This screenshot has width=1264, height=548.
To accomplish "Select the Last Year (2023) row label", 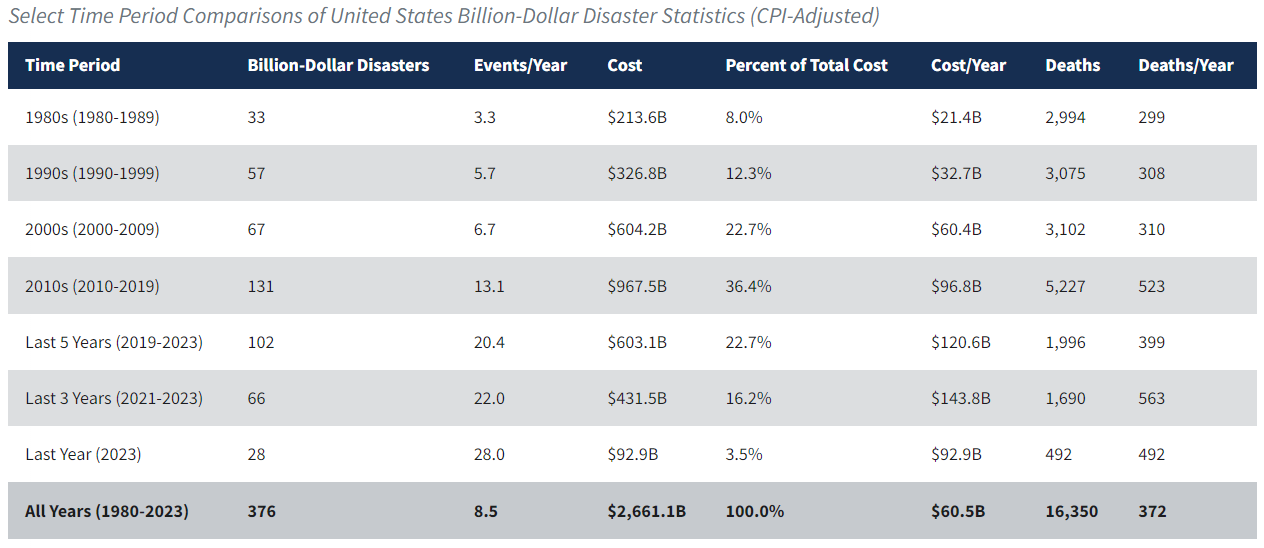I will point(83,455).
